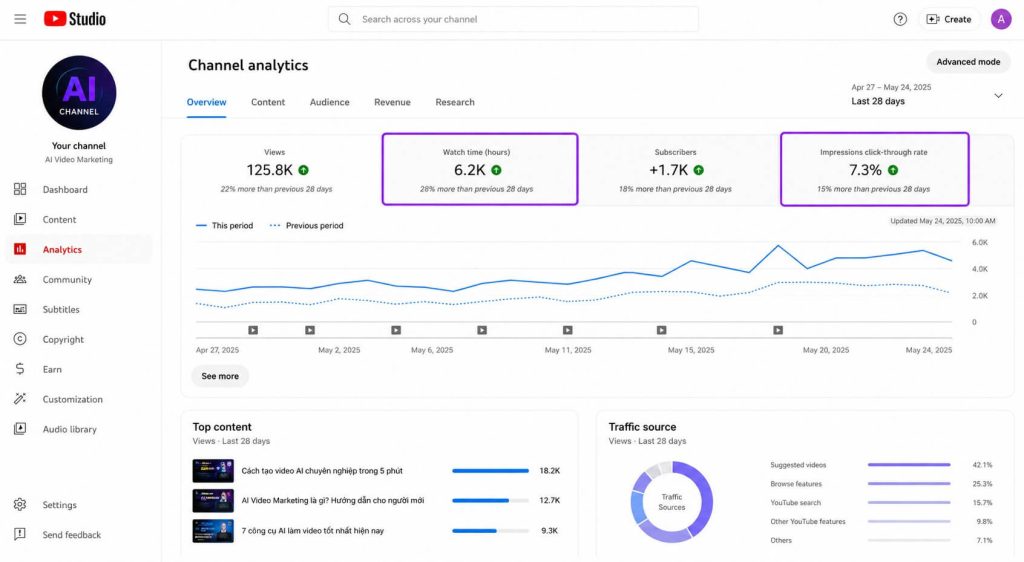Open Subtitles from the sidebar
The image size is (1024, 562).
(x=78, y=309)
